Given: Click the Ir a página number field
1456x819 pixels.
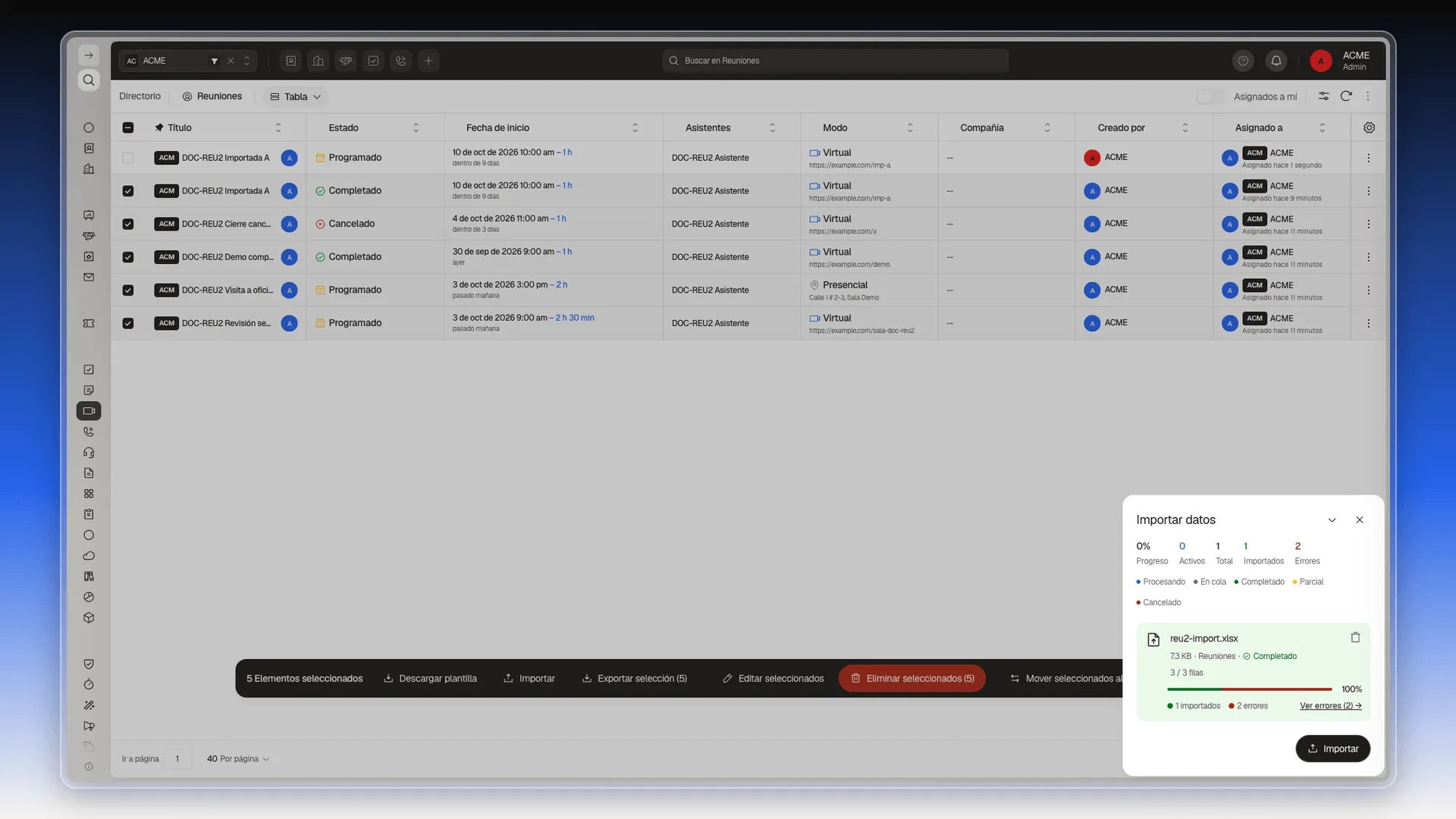Looking at the screenshot, I should coord(177,759).
